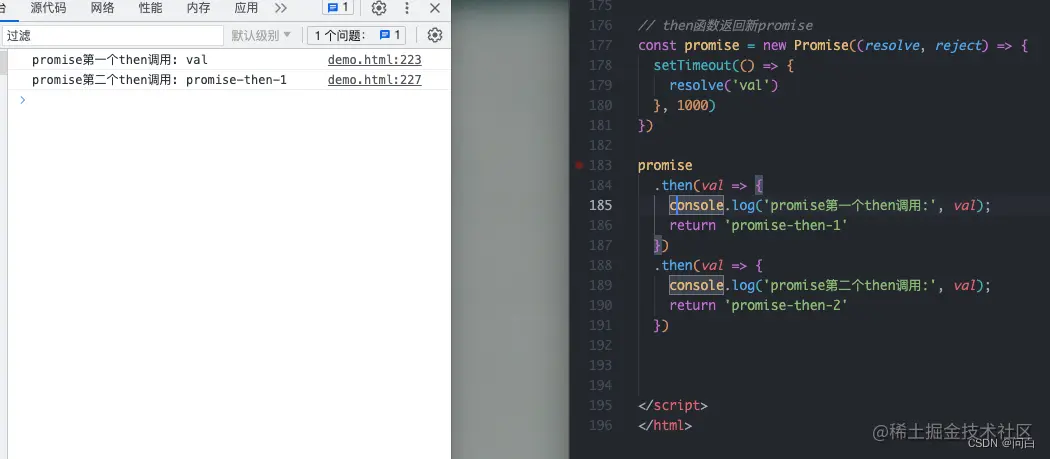Open the 源代码 tab in DevTools

pyautogui.click(x=48, y=8)
